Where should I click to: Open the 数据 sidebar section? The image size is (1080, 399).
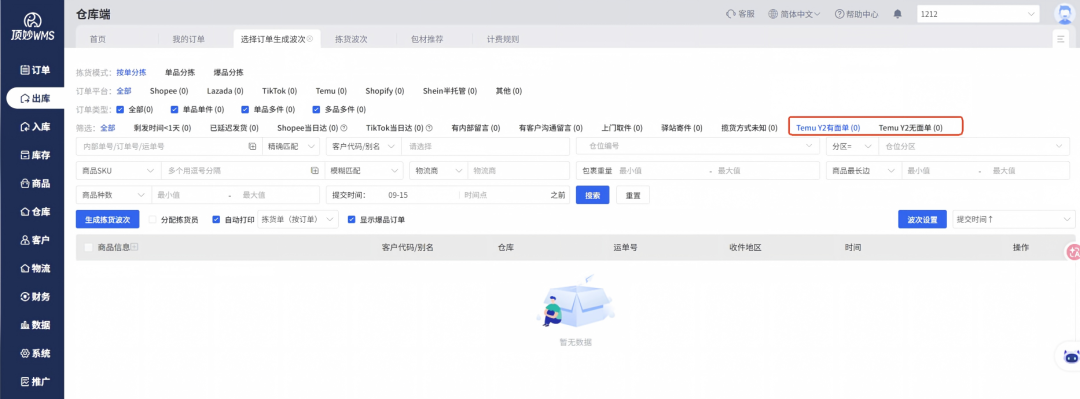[35, 325]
